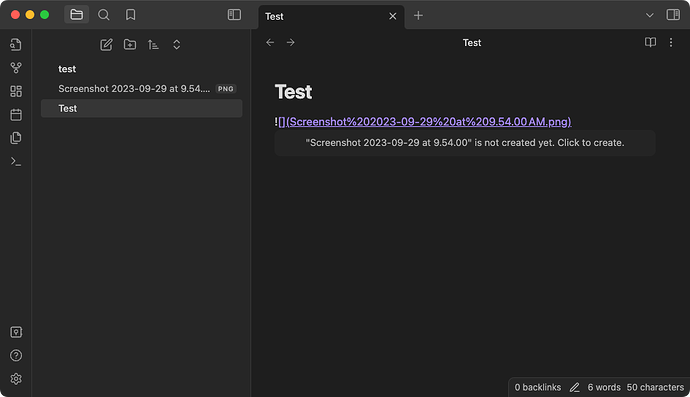Image resolution: width=690 pixels, height=397 pixels.
Task: Switch to reading view book icon
Action: click(650, 42)
